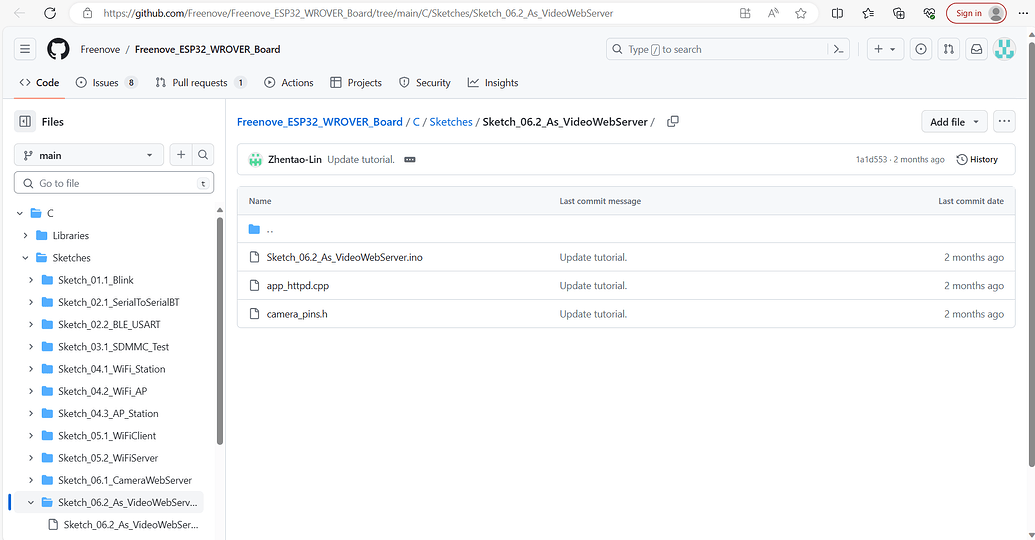Screen dimensions: 1035x540
Task: Expand the Libraries folder
Action: pyautogui.click(x=25, y=236)
